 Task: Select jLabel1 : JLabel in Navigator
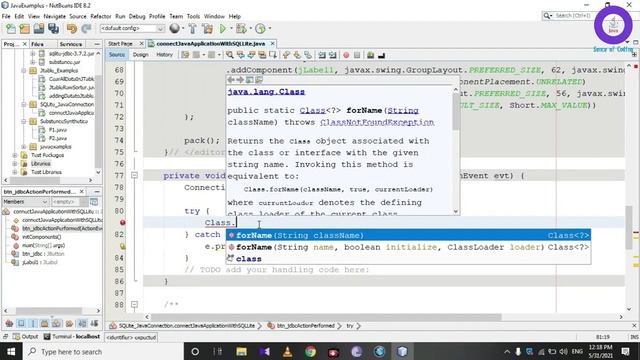[40, 262]
